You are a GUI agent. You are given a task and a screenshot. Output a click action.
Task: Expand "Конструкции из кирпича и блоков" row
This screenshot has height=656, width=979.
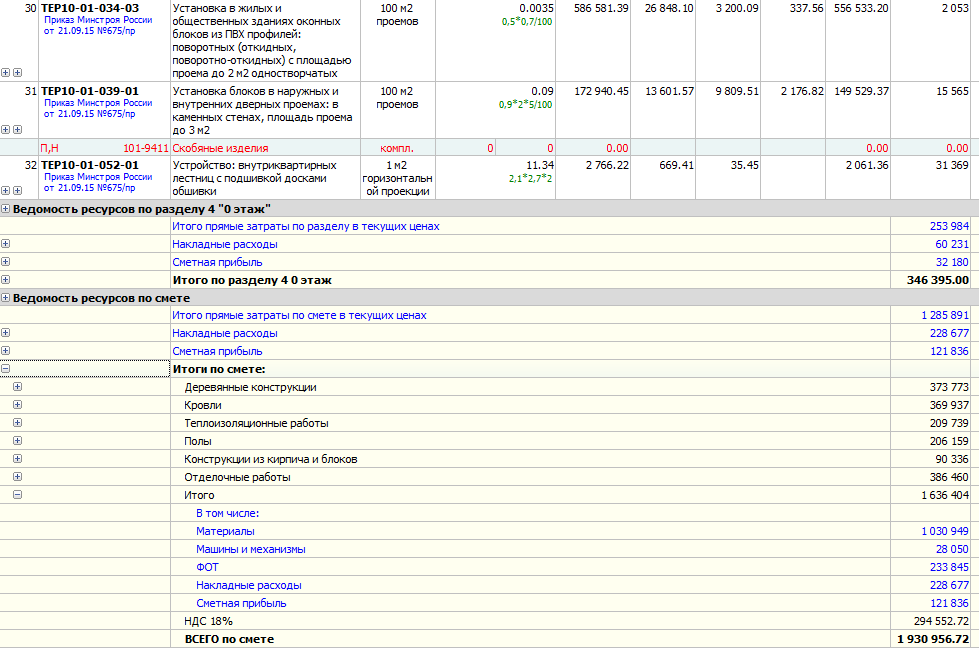pyautogui.click(x=17, y=459)
